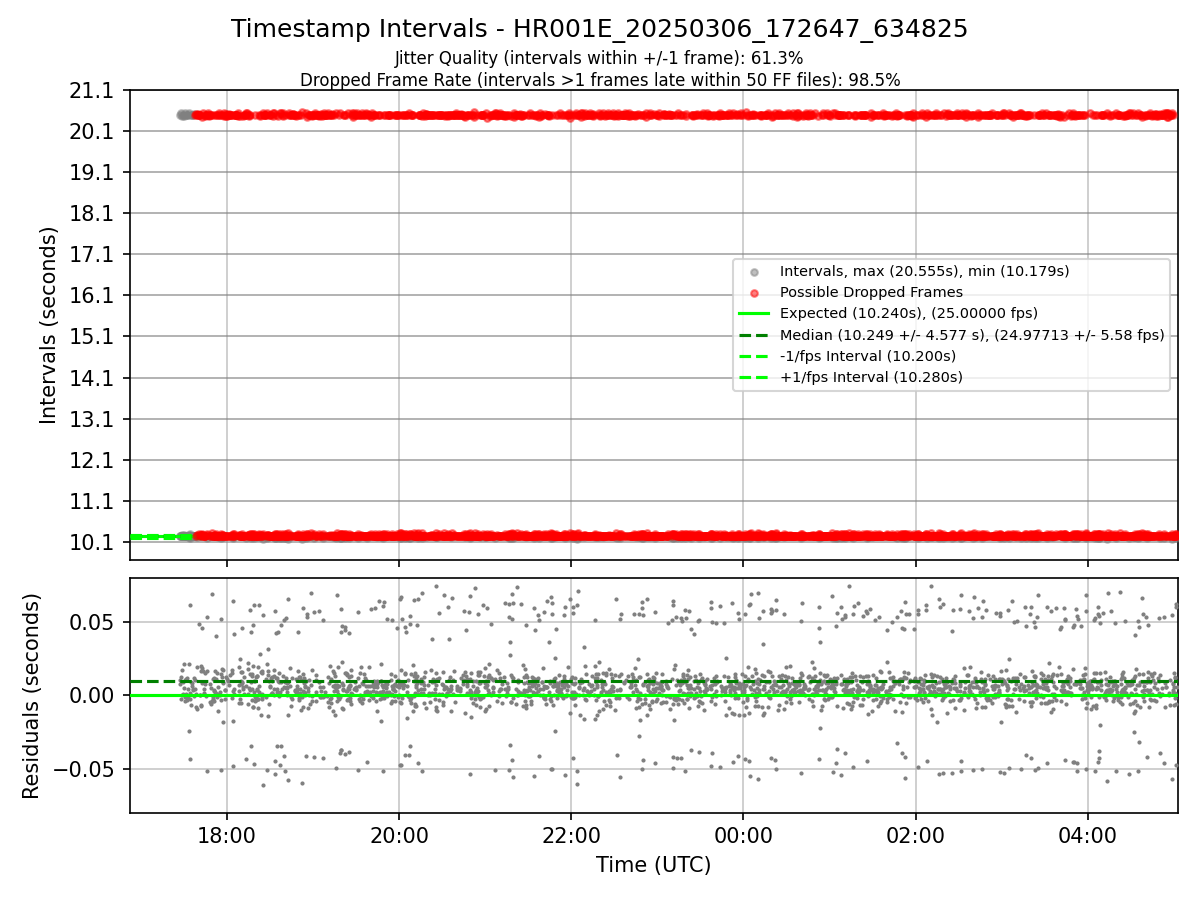Click the plot title 'Timestamp Intervals - HR001E_20250306_172647_634825'
The width and height of the screenshot is (1200, 900).
coord(599,29)
